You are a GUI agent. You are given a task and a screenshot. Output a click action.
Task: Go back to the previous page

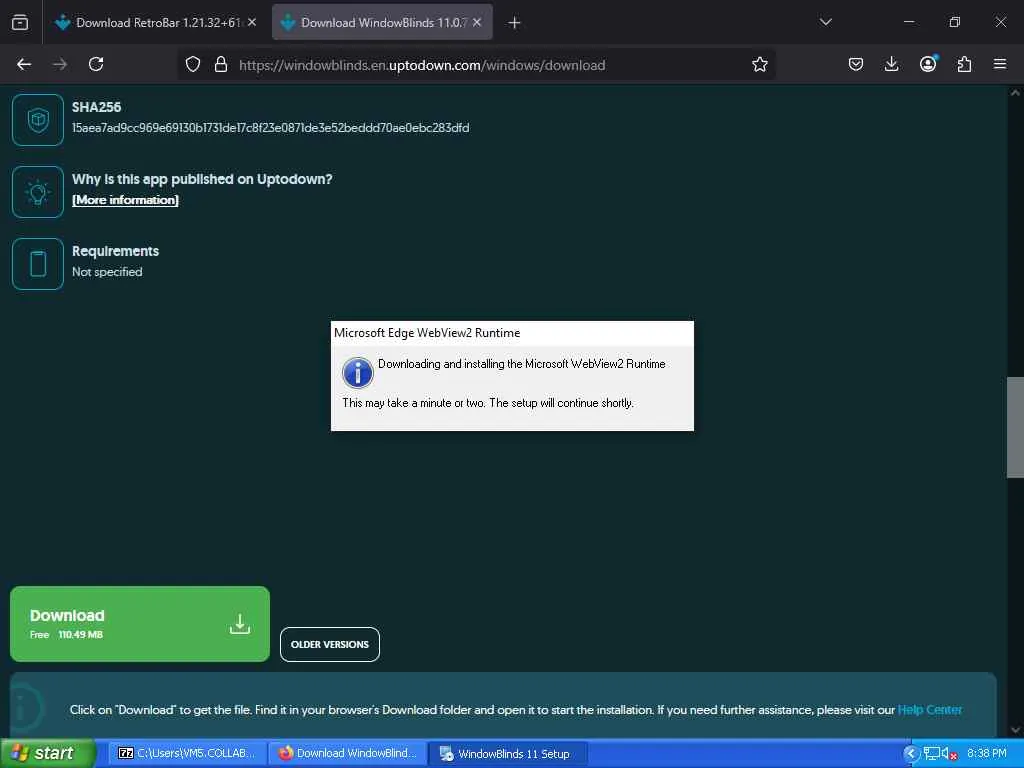[24, 64]
